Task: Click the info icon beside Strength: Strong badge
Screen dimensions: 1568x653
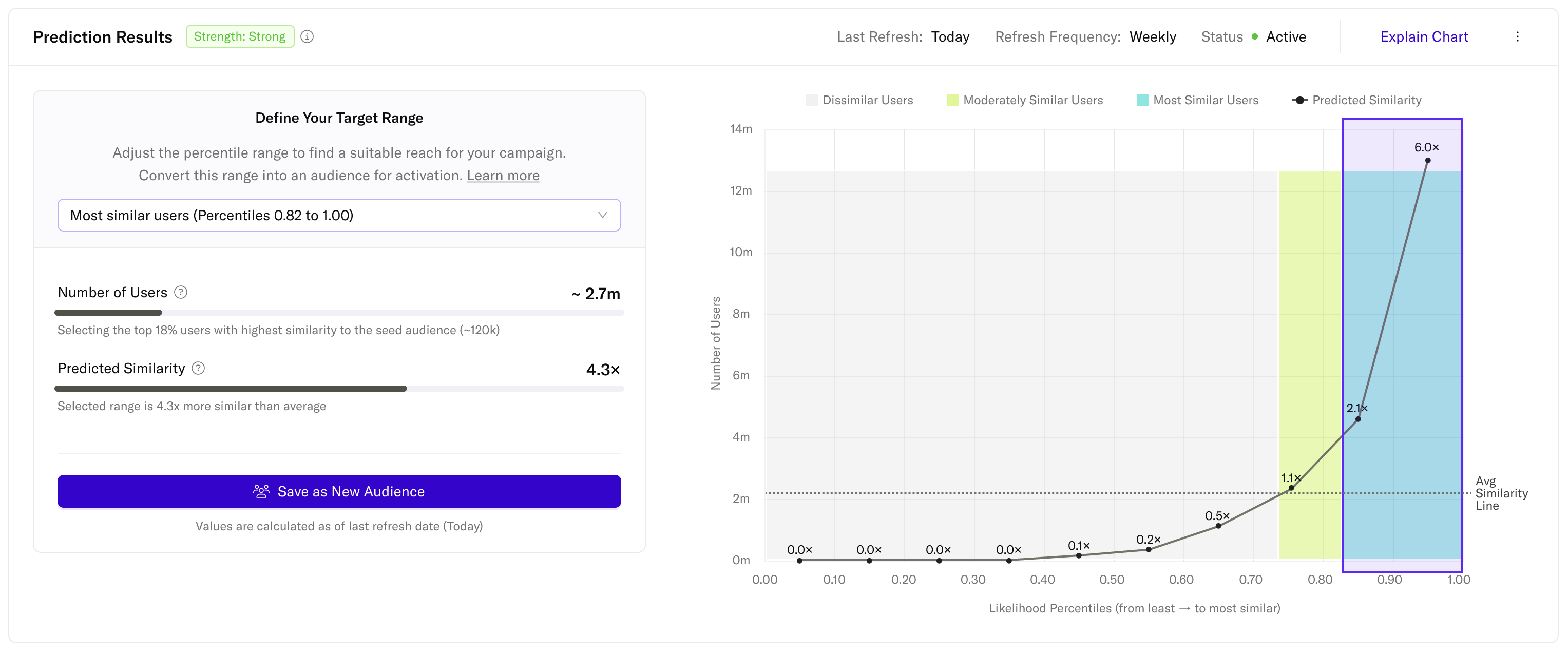Action: point(308,36)
